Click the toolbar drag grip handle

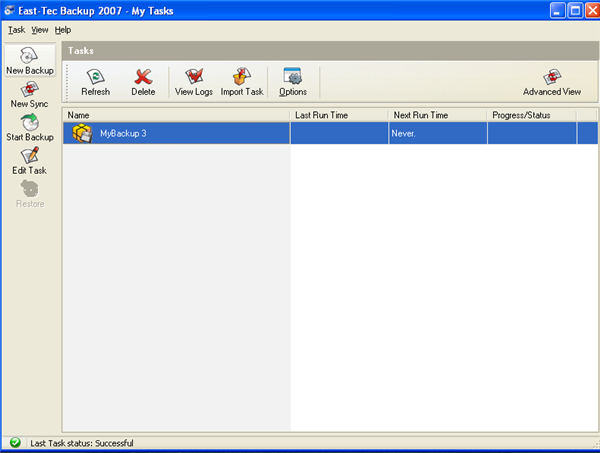click(x=67, y=83)
